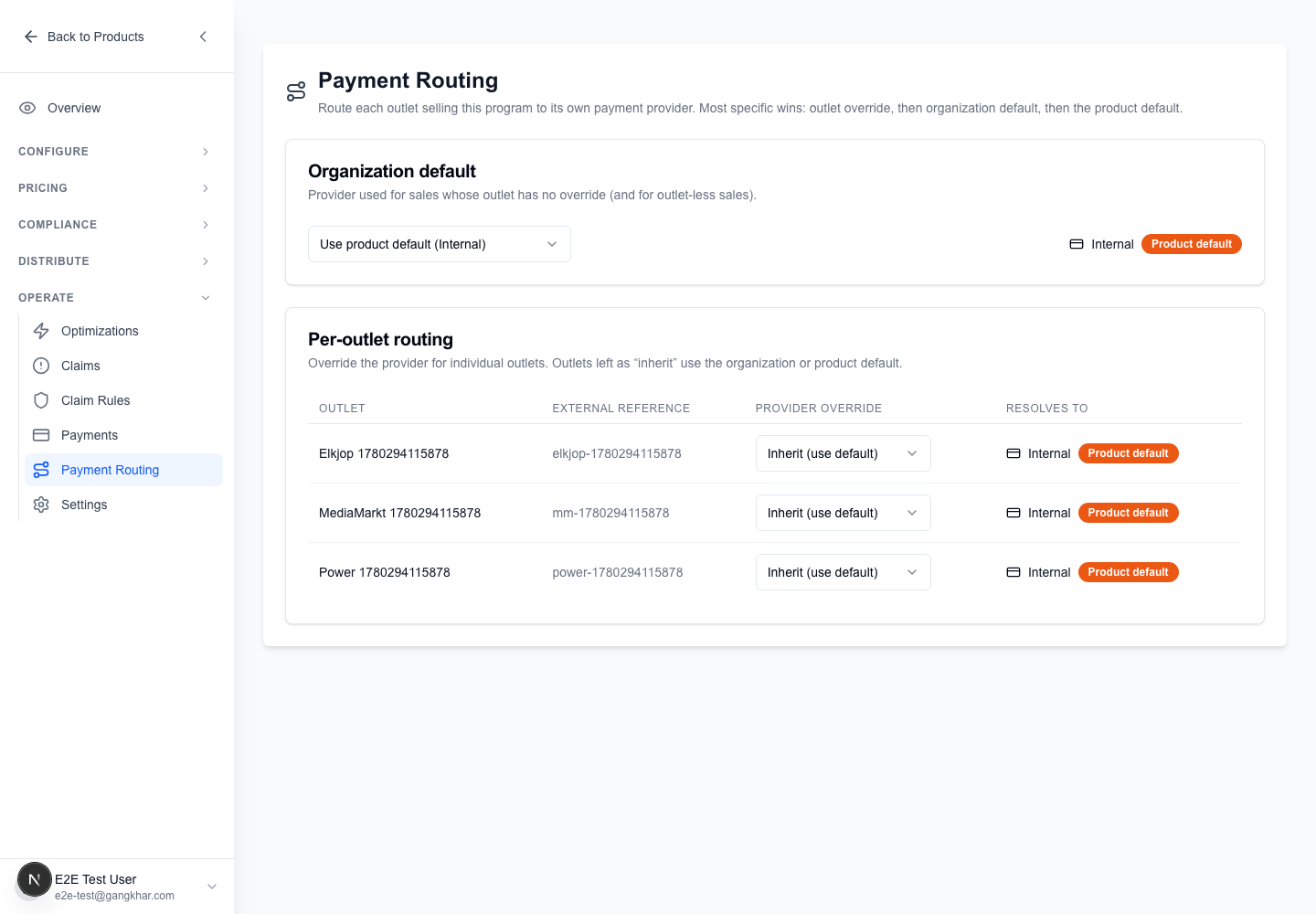The height and width of the screenshot is (914, 1316).
Task: Click the Power 1780294115878 outlet name
Action: tap(385, 572)
